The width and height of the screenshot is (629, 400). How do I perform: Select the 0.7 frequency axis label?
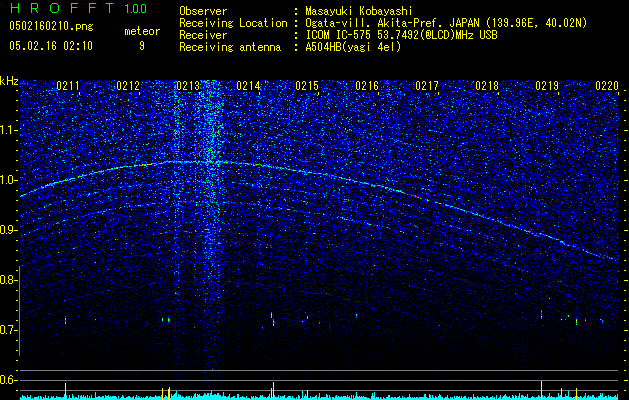pos(9,330)
